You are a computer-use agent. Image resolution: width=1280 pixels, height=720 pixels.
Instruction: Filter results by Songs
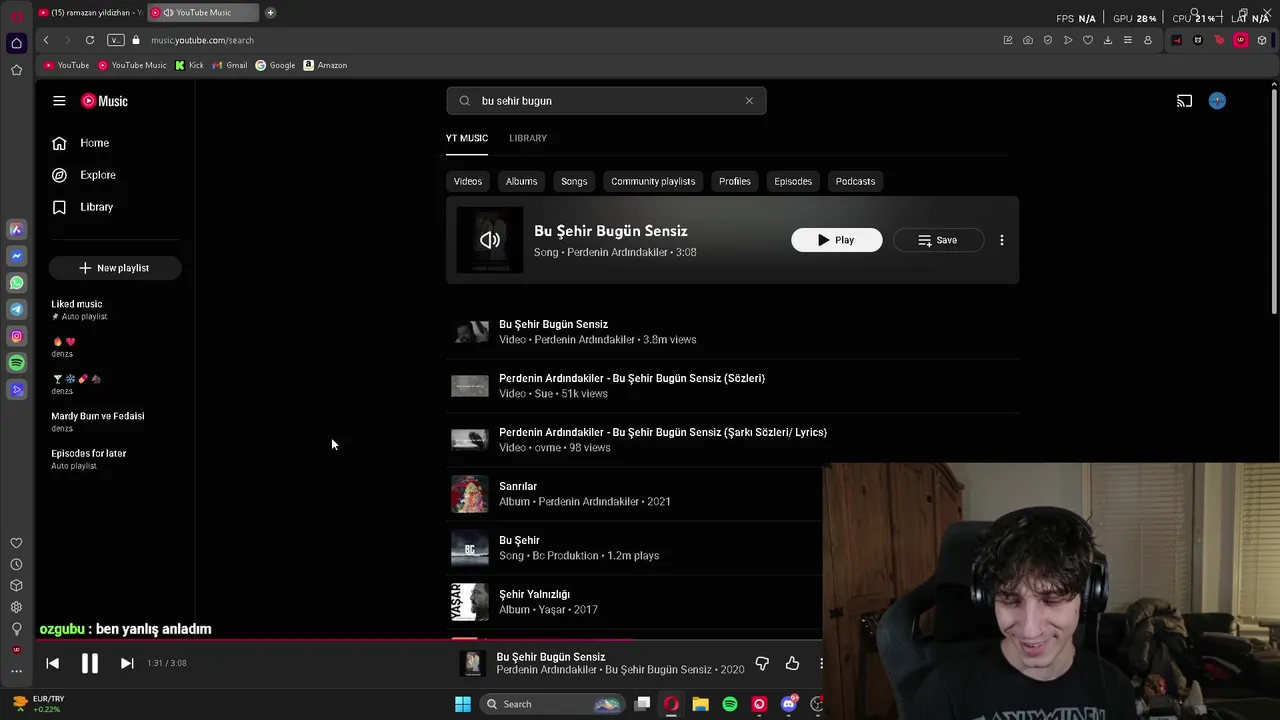click(x=574, y=181)
